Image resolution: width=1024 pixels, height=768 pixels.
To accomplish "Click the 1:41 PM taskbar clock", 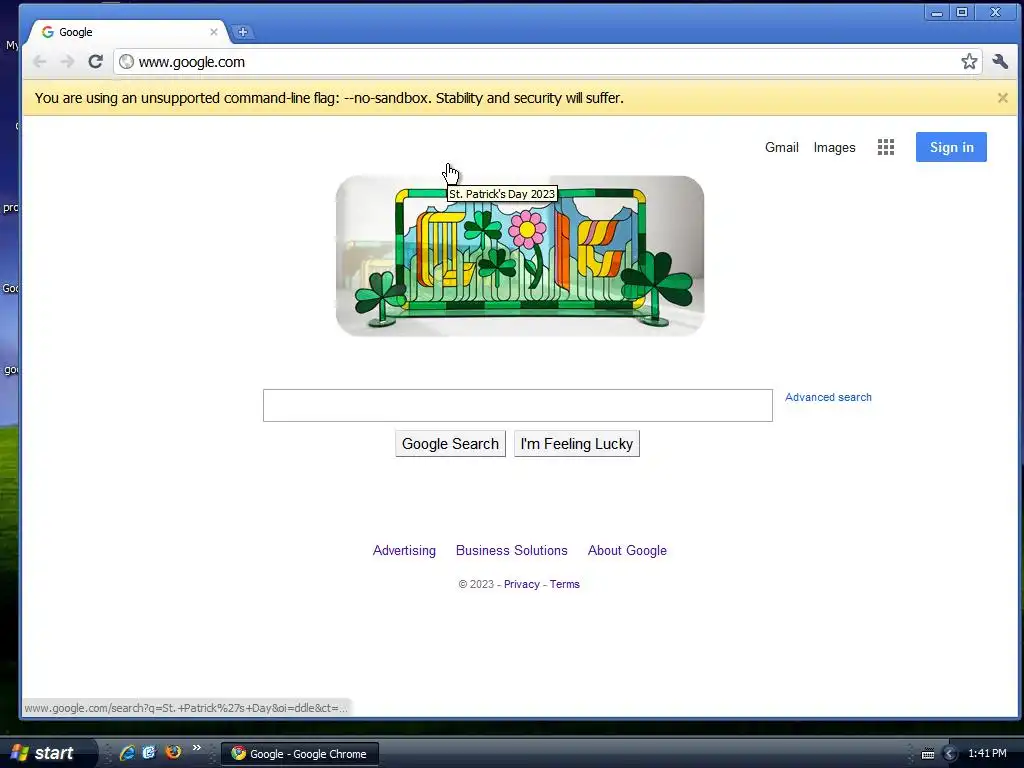I will [x=987, y=754].
